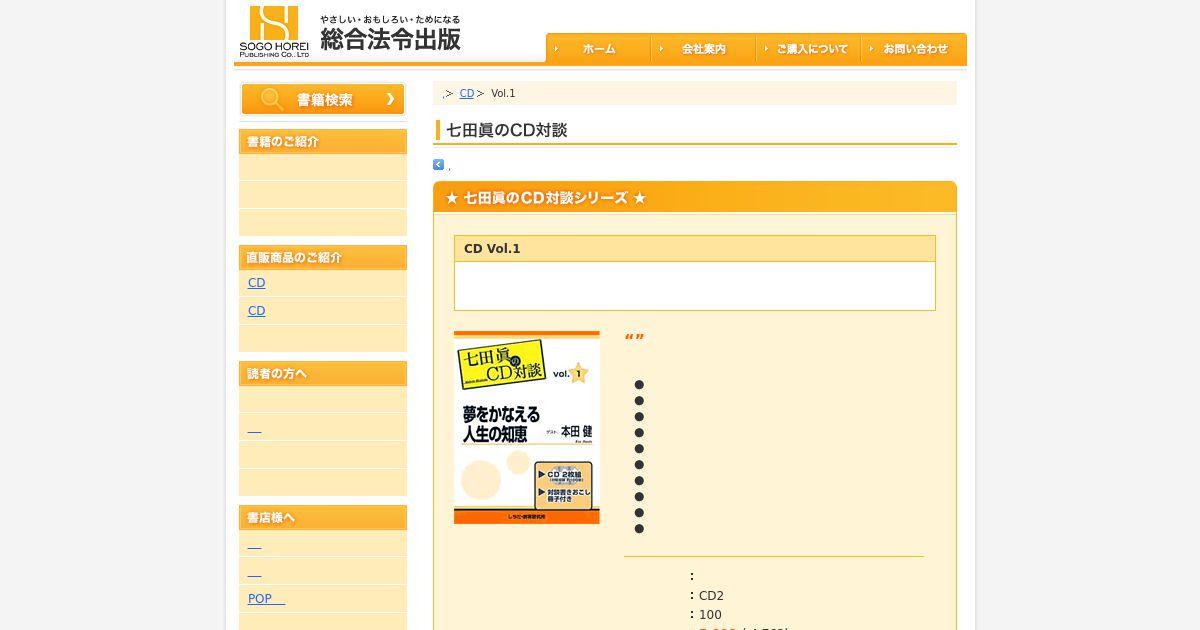Click the magnifier icon on 書籍検索
The width and height of the screenshot is (1200, 630).
[x=271, y=99]
